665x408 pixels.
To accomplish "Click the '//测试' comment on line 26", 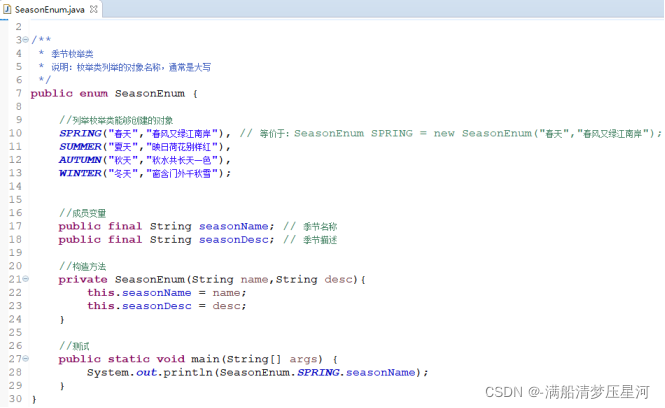I will [x=74, y=346].
